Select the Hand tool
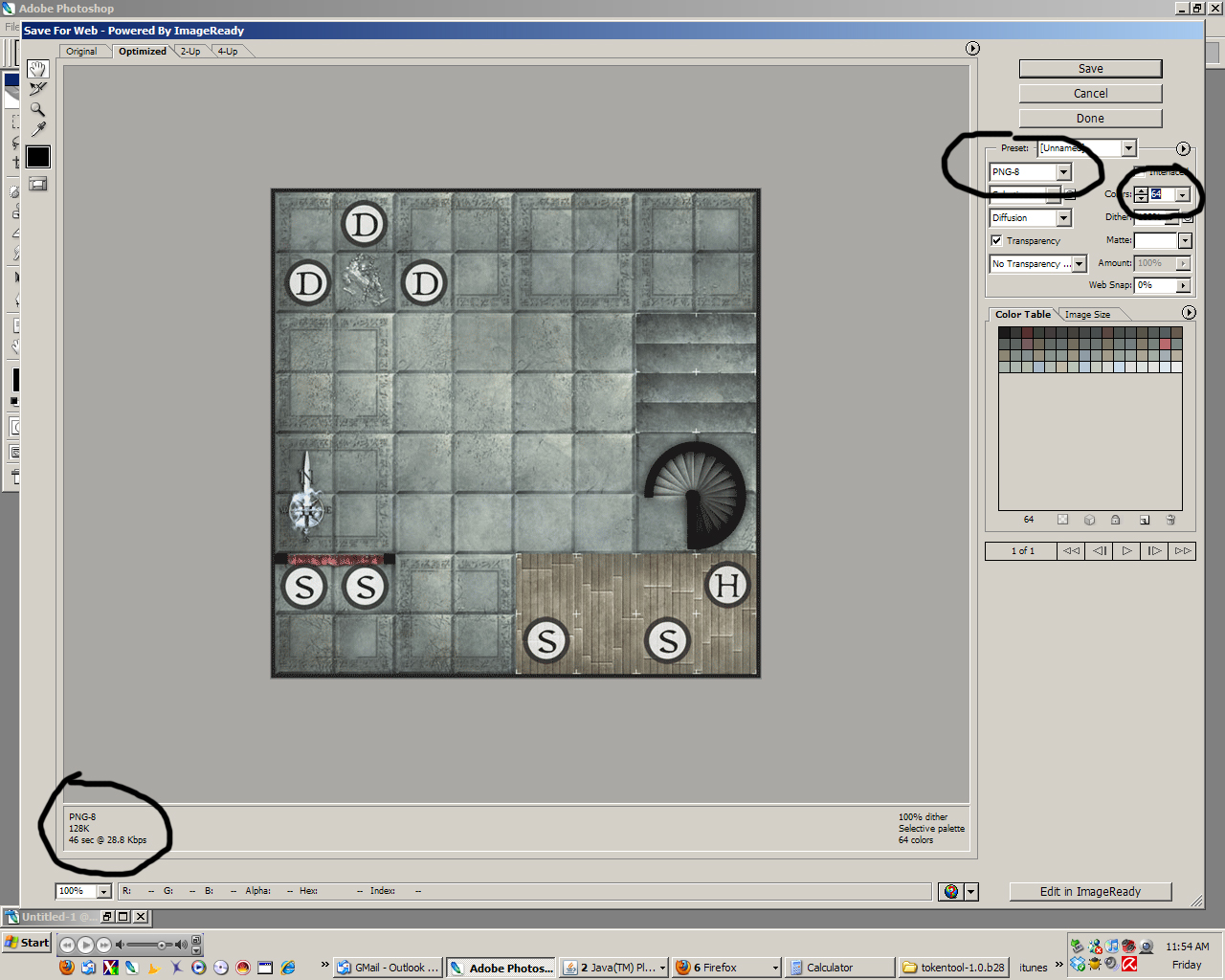The height and width of the screenshot is (980, 1225). (x=37, y=69)
